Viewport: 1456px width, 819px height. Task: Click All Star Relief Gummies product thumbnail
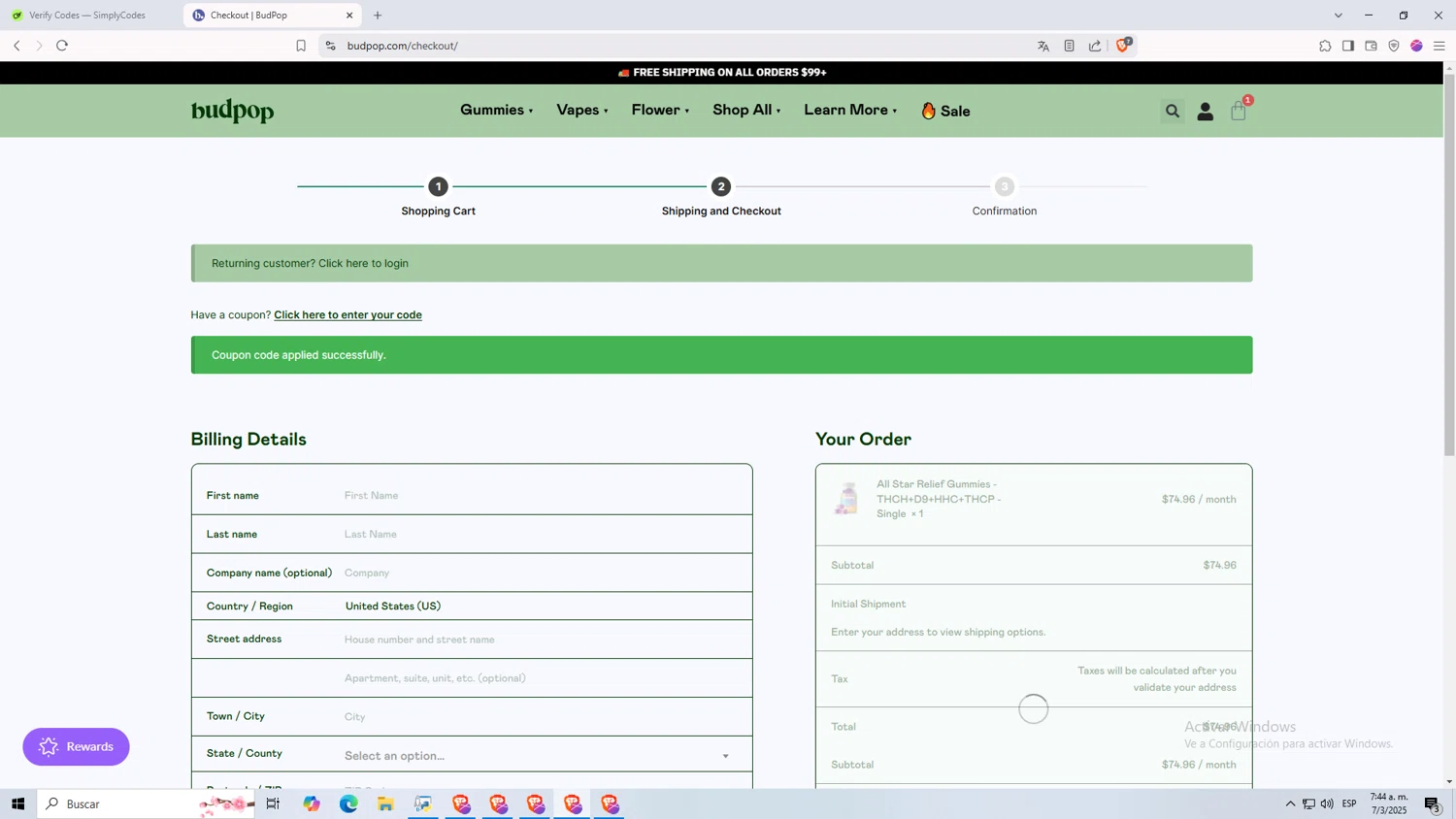[846, 499]
